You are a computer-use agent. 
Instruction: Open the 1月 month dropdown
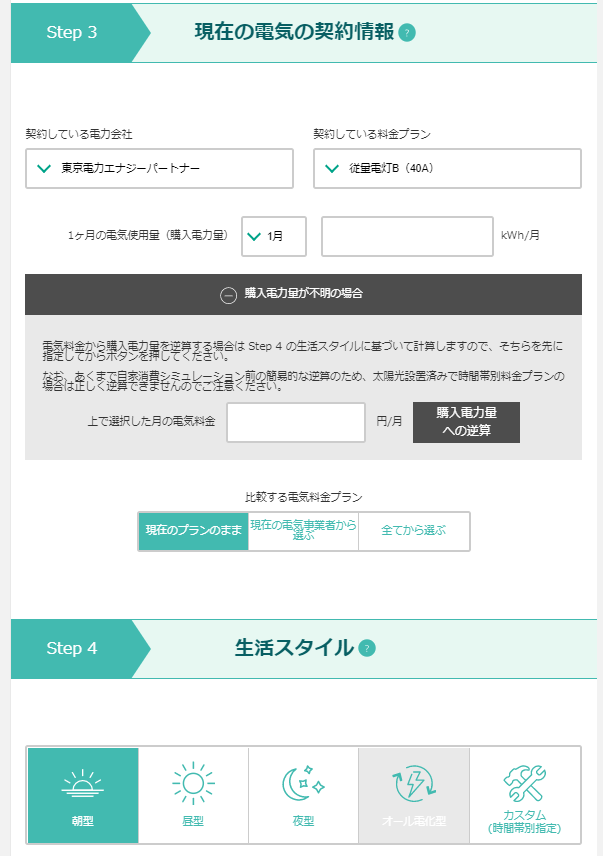[274, 236]
